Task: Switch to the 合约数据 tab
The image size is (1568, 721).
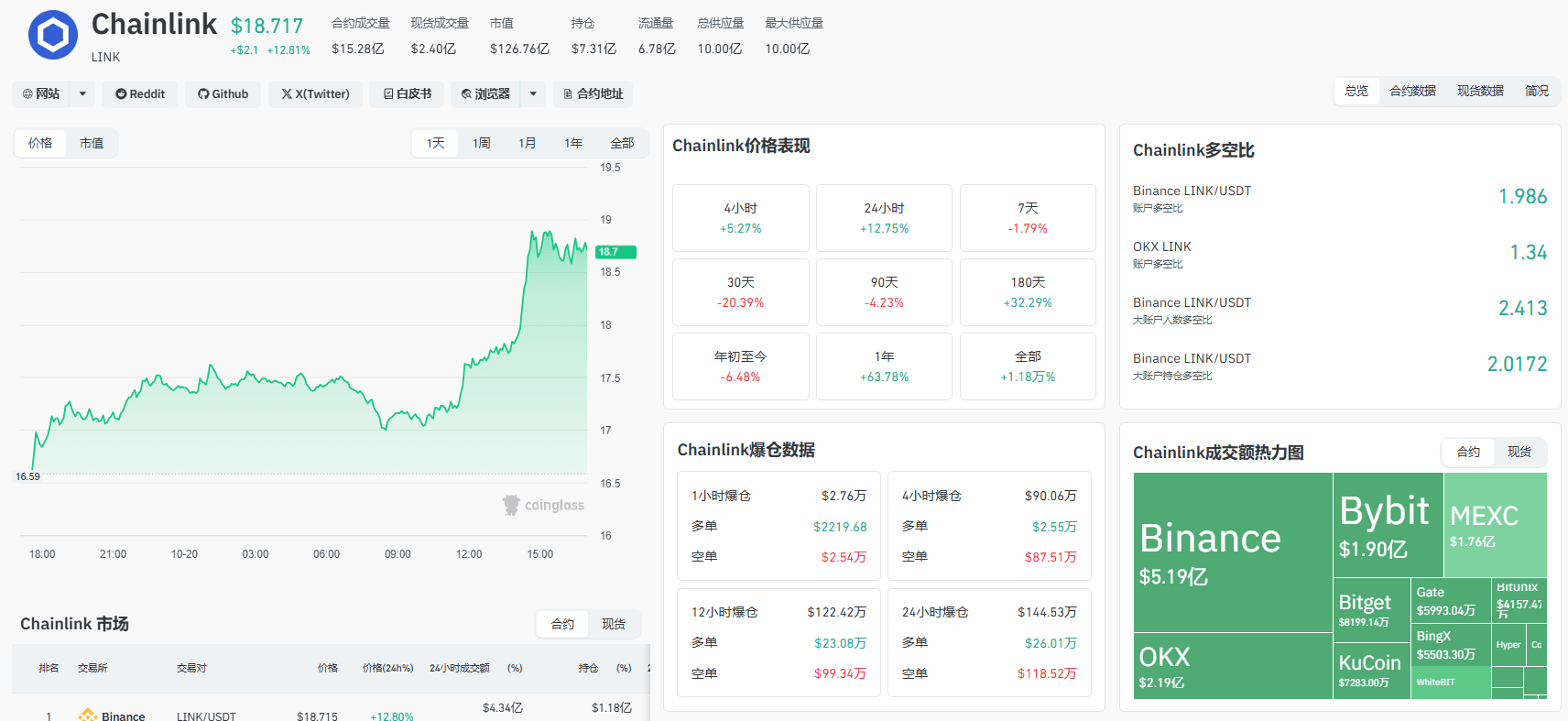Action: (x=1412, y=91)
